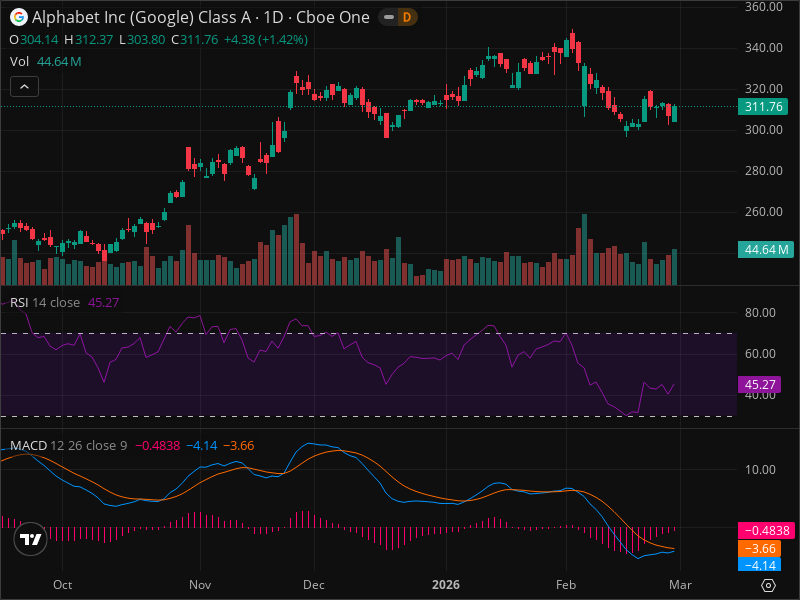800x600 pixels.
Task: Click the orange D data-mode badge
Action: point(407,17)
